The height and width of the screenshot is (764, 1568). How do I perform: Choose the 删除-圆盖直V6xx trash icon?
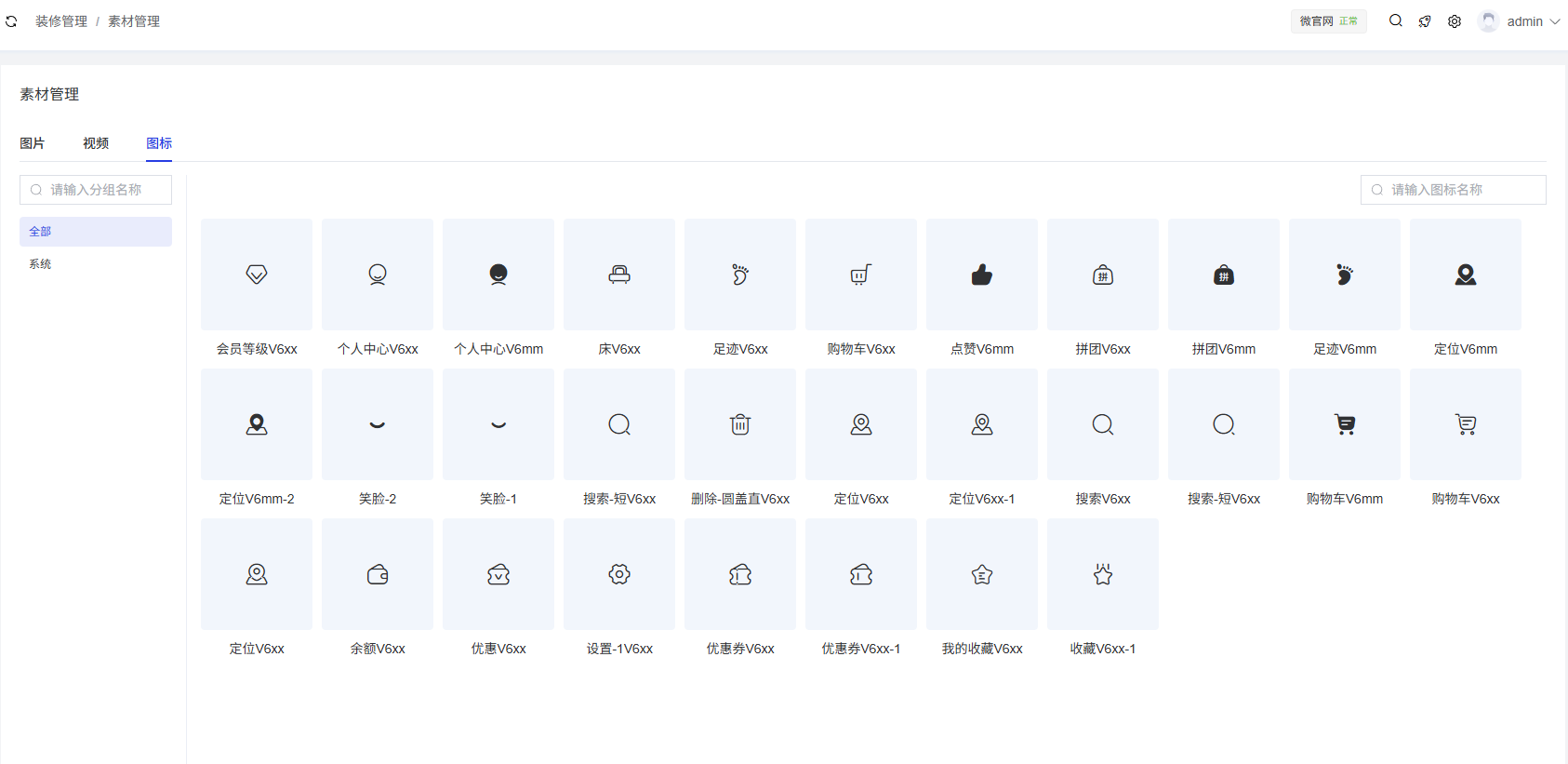739,424
